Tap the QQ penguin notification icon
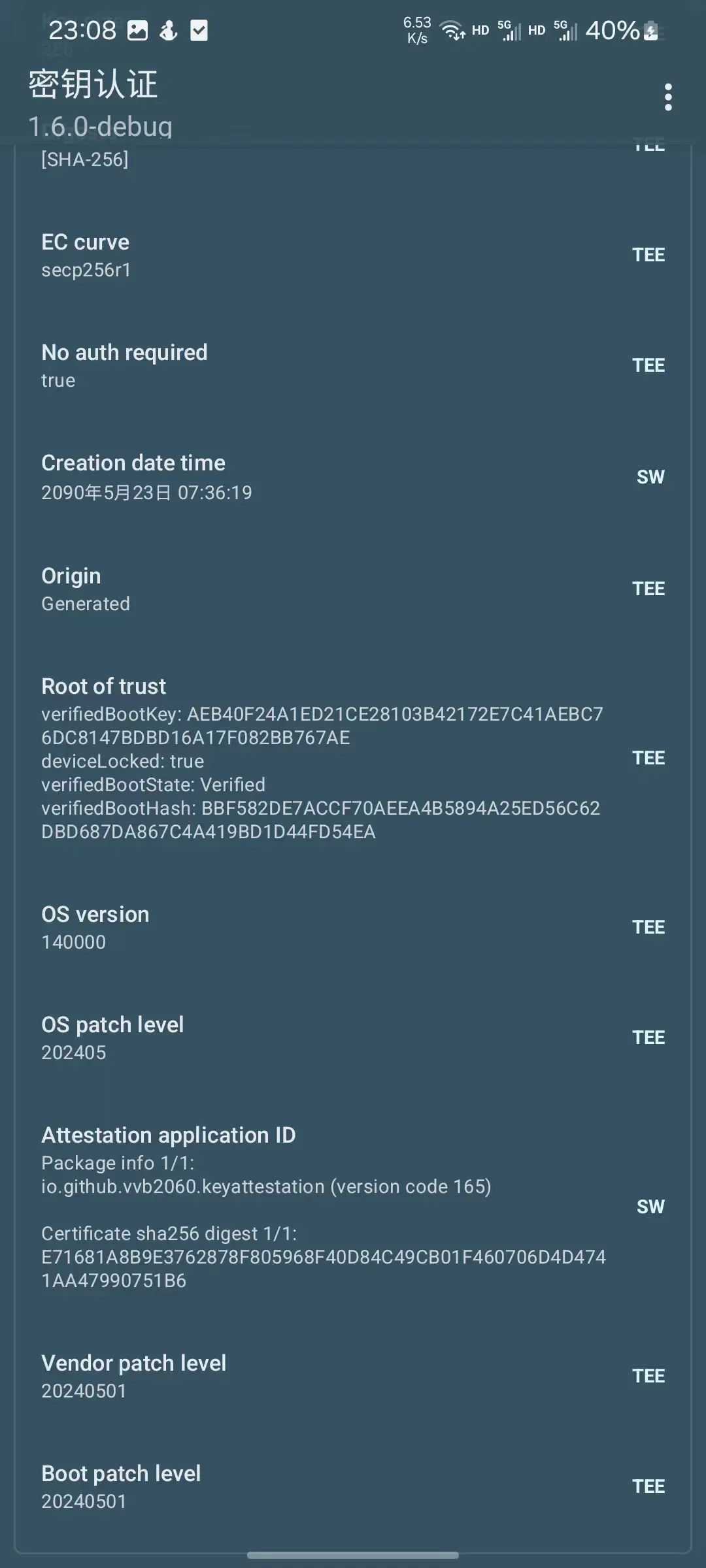This screenshot has height=1568, width=706. pyautogui.click(x=169, y=30)
